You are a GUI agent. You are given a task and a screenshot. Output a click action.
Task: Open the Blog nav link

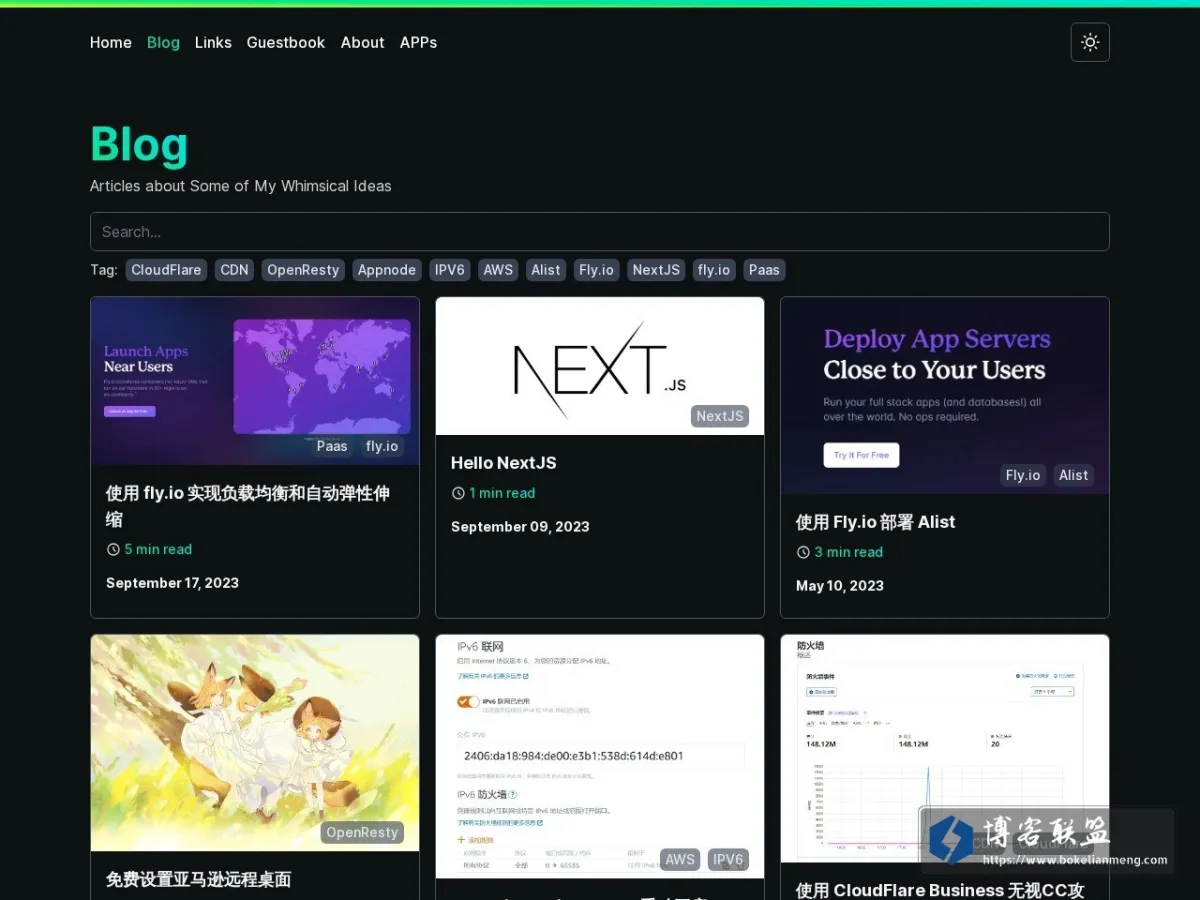[163, 42]
